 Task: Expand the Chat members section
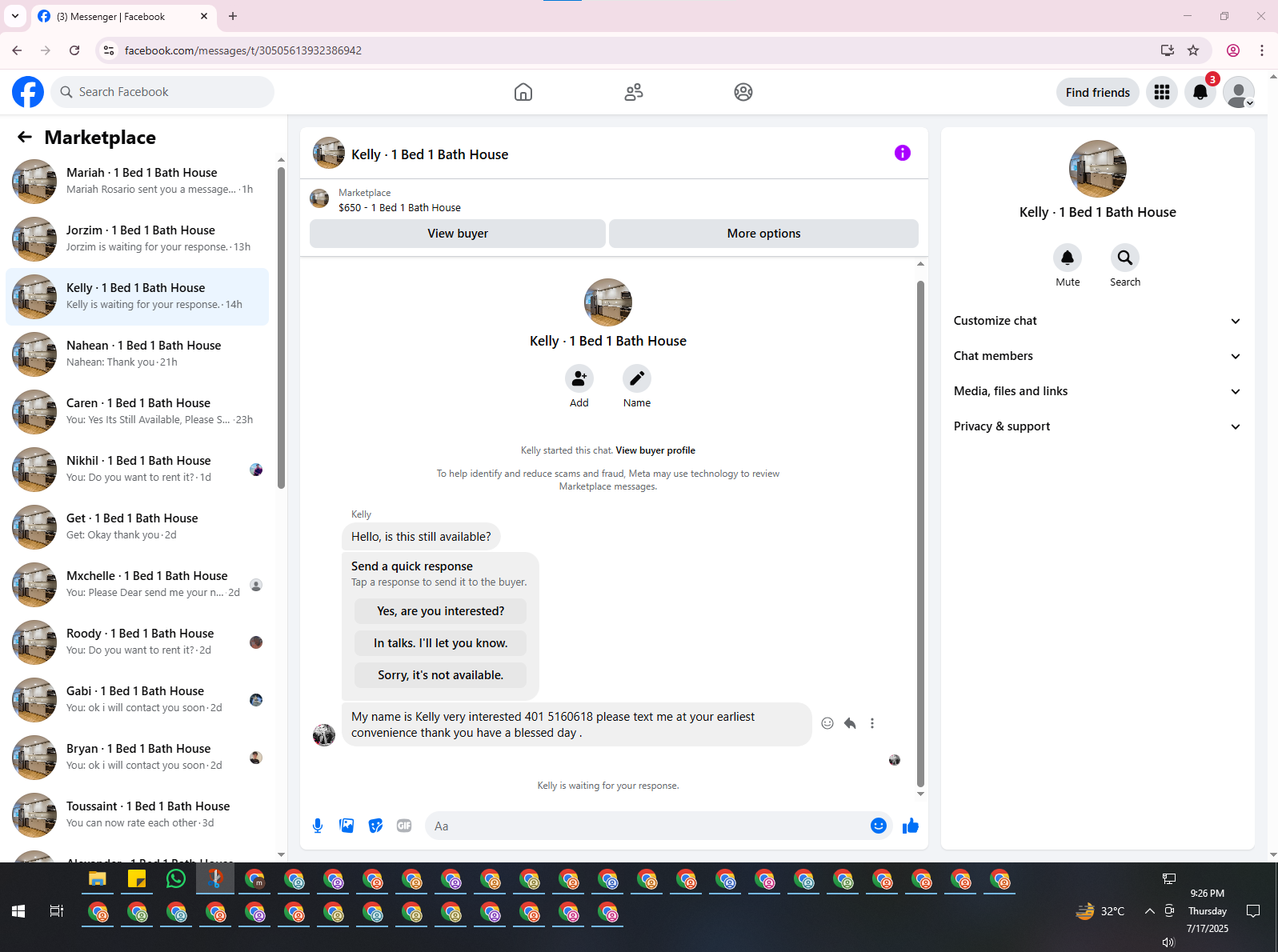(x=1097, y=356)
